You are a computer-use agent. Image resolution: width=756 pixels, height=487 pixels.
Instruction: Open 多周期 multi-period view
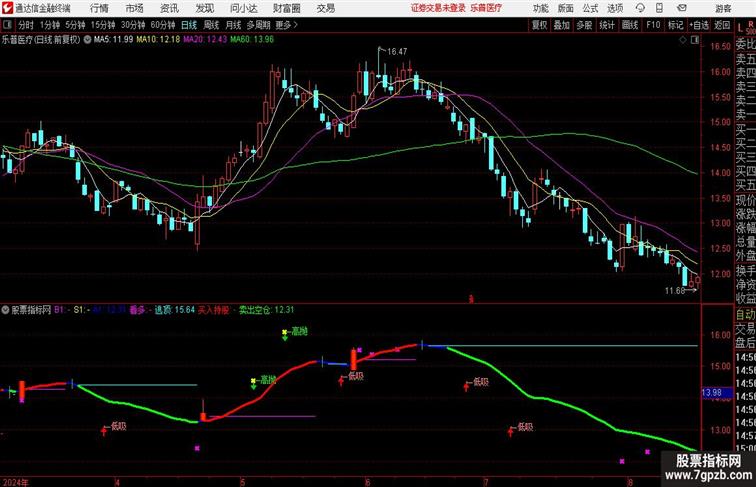[x=258, y=25]
